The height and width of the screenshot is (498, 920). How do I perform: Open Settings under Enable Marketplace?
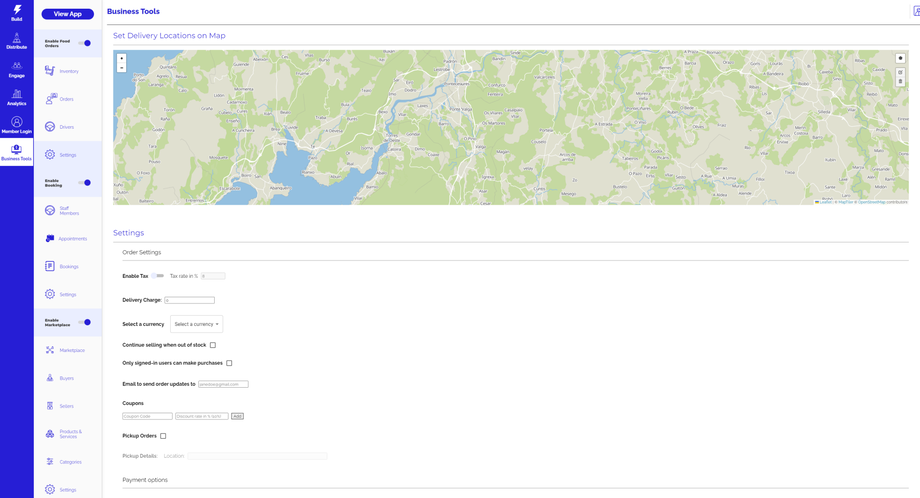(61, 490)
